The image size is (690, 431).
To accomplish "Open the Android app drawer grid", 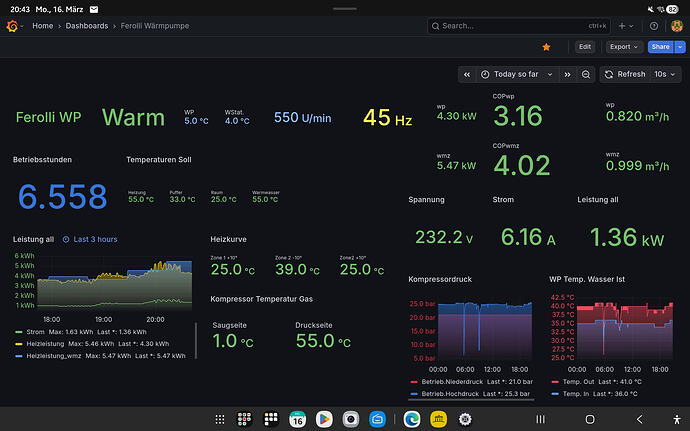I will [220, 419].
